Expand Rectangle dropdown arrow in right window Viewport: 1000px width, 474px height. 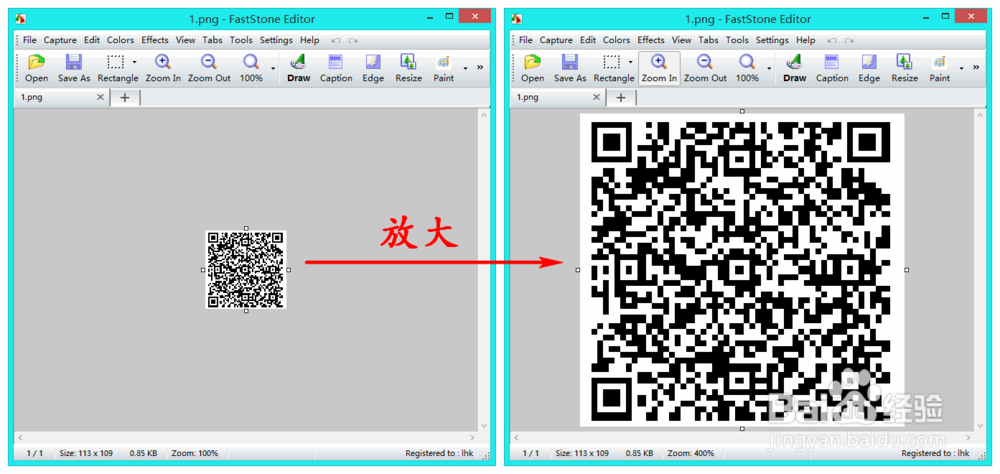point(631,63)
